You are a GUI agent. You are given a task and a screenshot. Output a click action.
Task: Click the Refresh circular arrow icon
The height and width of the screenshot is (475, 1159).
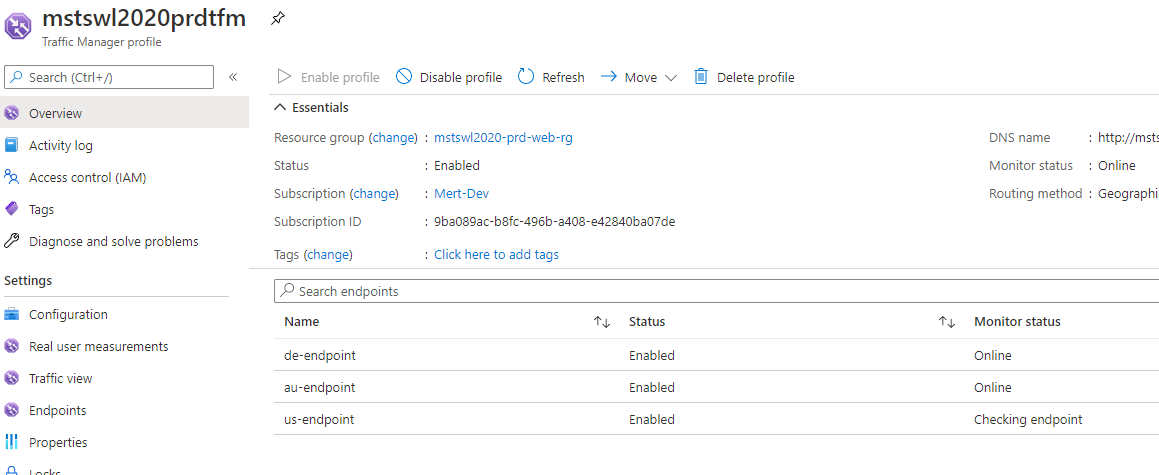tap(526, 77)
